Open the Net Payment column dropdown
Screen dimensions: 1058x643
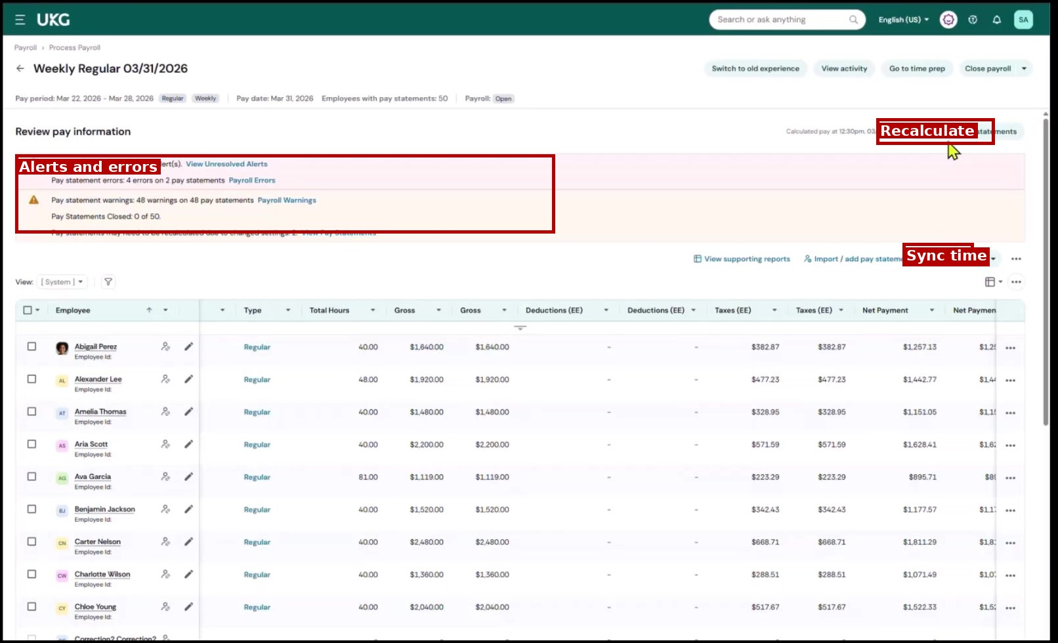tap(932, 310)
